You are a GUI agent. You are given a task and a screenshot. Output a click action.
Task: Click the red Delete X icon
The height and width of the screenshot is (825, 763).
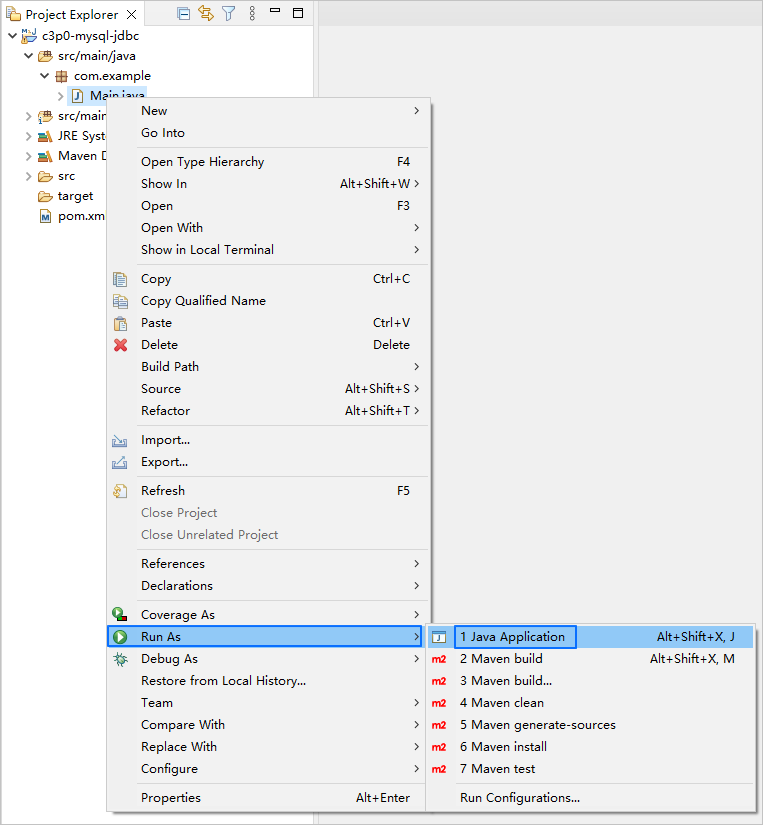121,345
